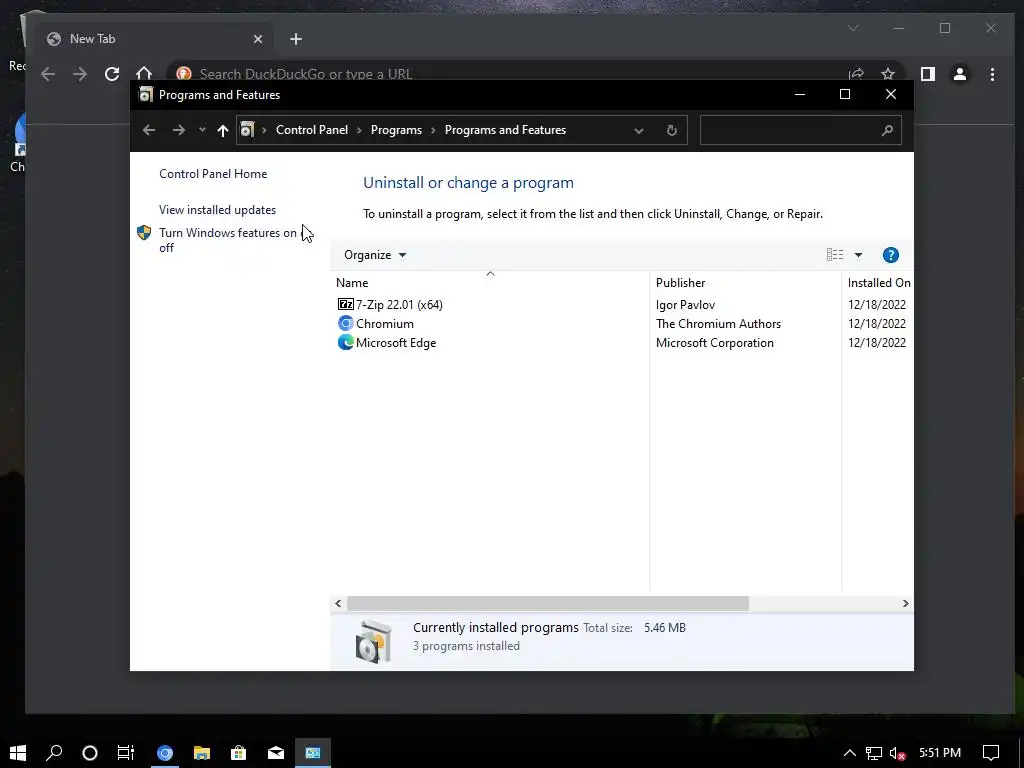Screen dimensions: 1024x768
Task: Open recent locations dropdown arrow
Action: tap(202, 130)
